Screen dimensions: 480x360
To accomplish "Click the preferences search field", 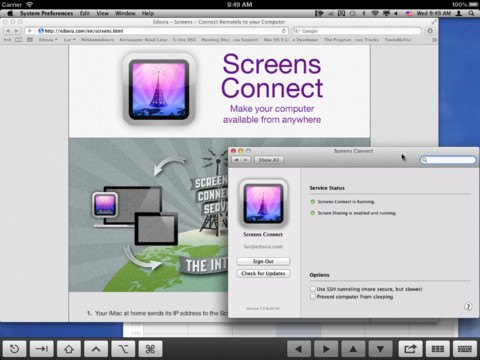I will 448,160.
